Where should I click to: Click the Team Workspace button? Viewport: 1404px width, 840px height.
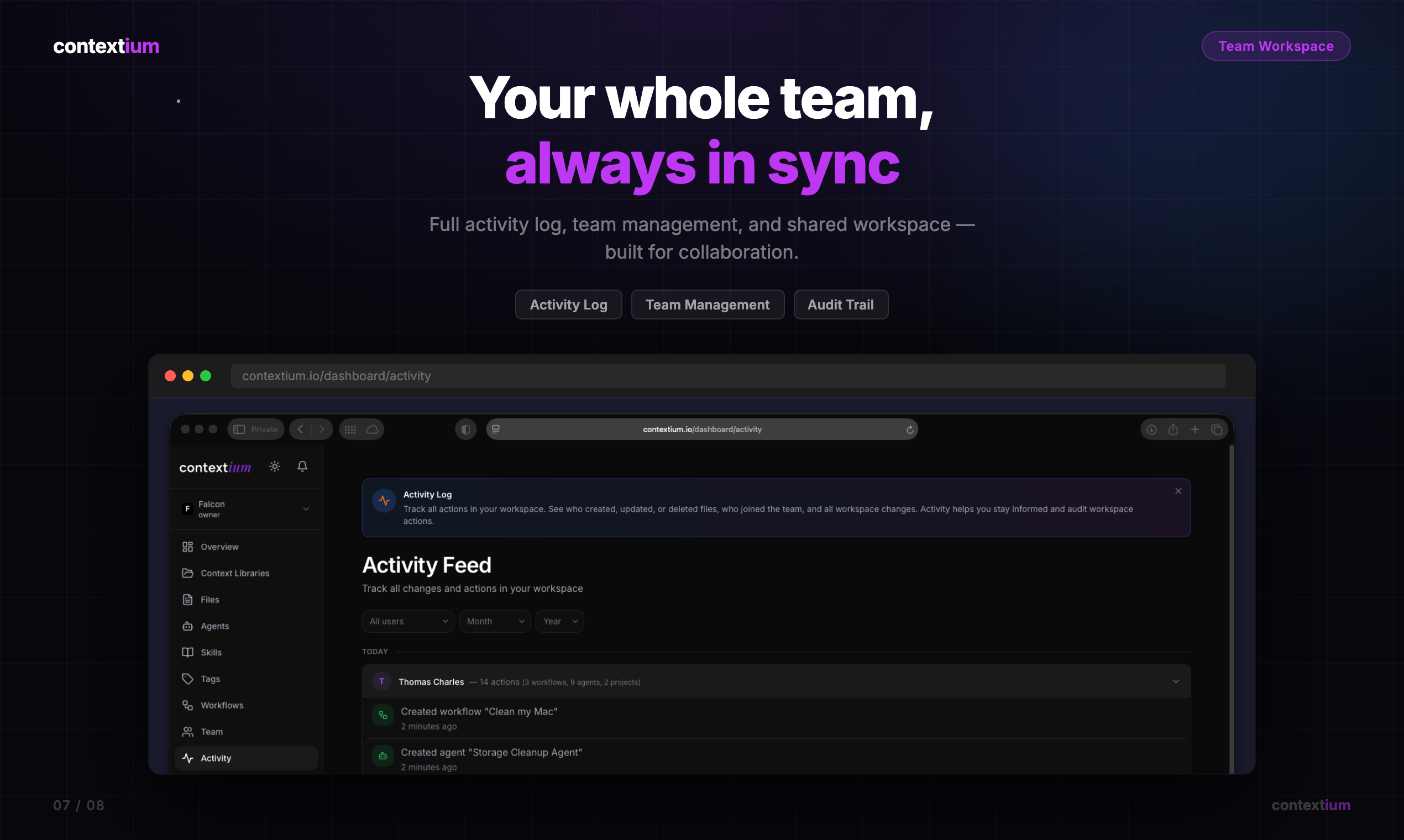point(1276,46)
